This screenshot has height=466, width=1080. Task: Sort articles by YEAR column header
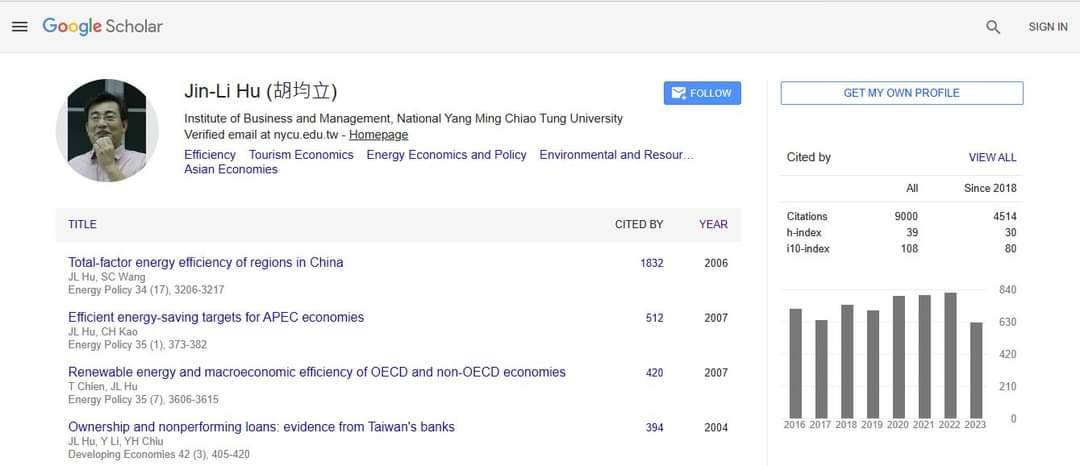click(713, 225)
